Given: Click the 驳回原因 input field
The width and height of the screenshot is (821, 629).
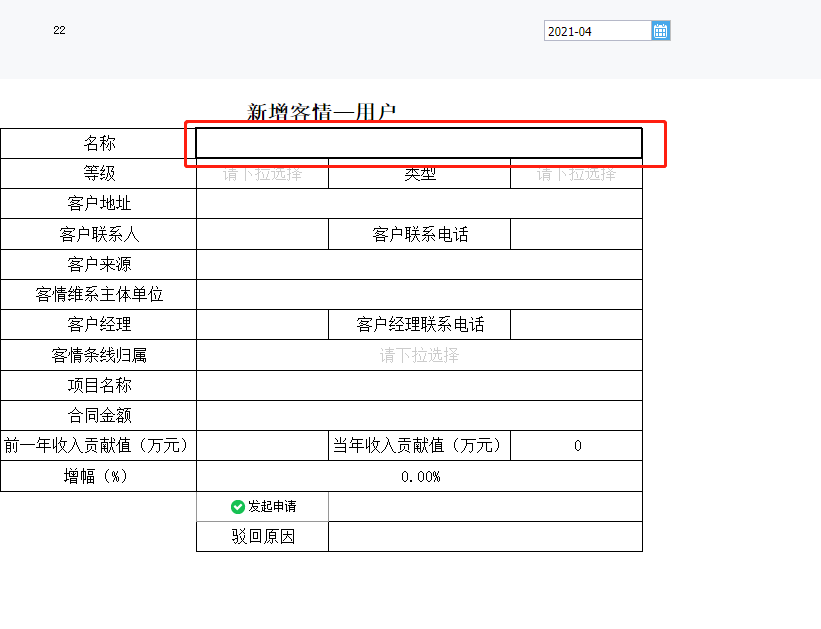Looking at the screenshot, I should (485, 537).
